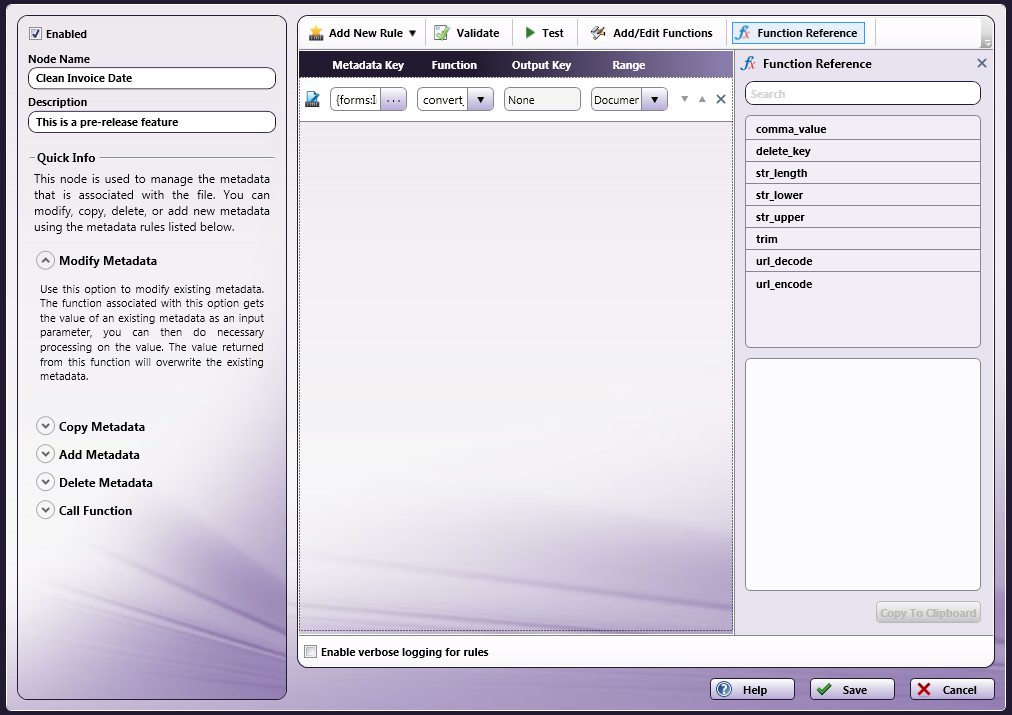Enable verbose logging for rules checkbox
This screenshot has height=715, width=1012.
pos(310,652)
